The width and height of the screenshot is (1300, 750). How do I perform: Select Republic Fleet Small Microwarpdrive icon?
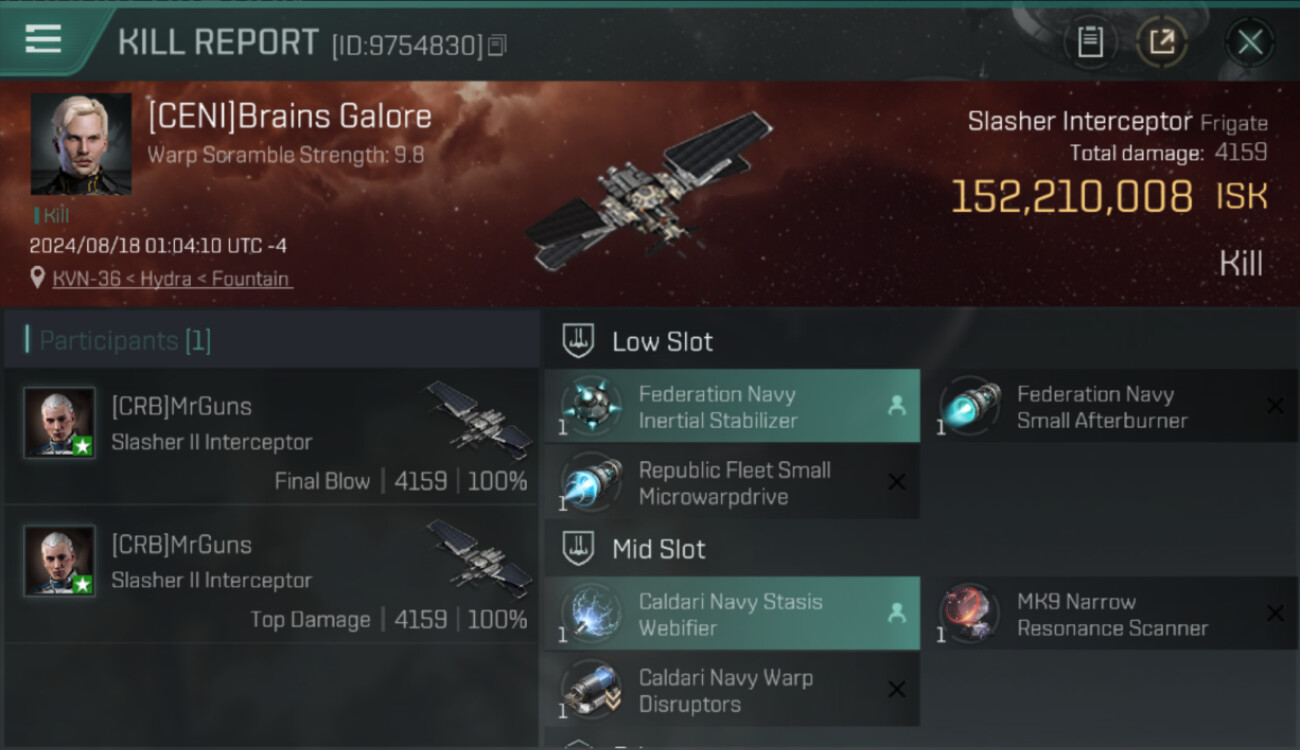point(591,482)
